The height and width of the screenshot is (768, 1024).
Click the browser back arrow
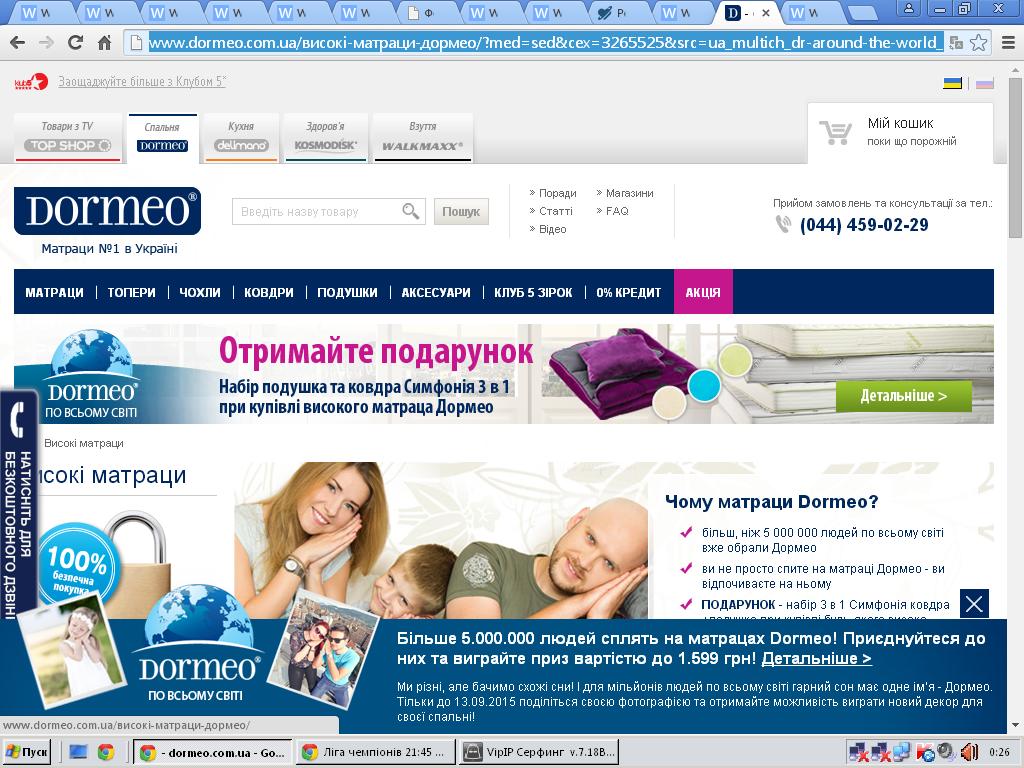click(x=18, y=43)
